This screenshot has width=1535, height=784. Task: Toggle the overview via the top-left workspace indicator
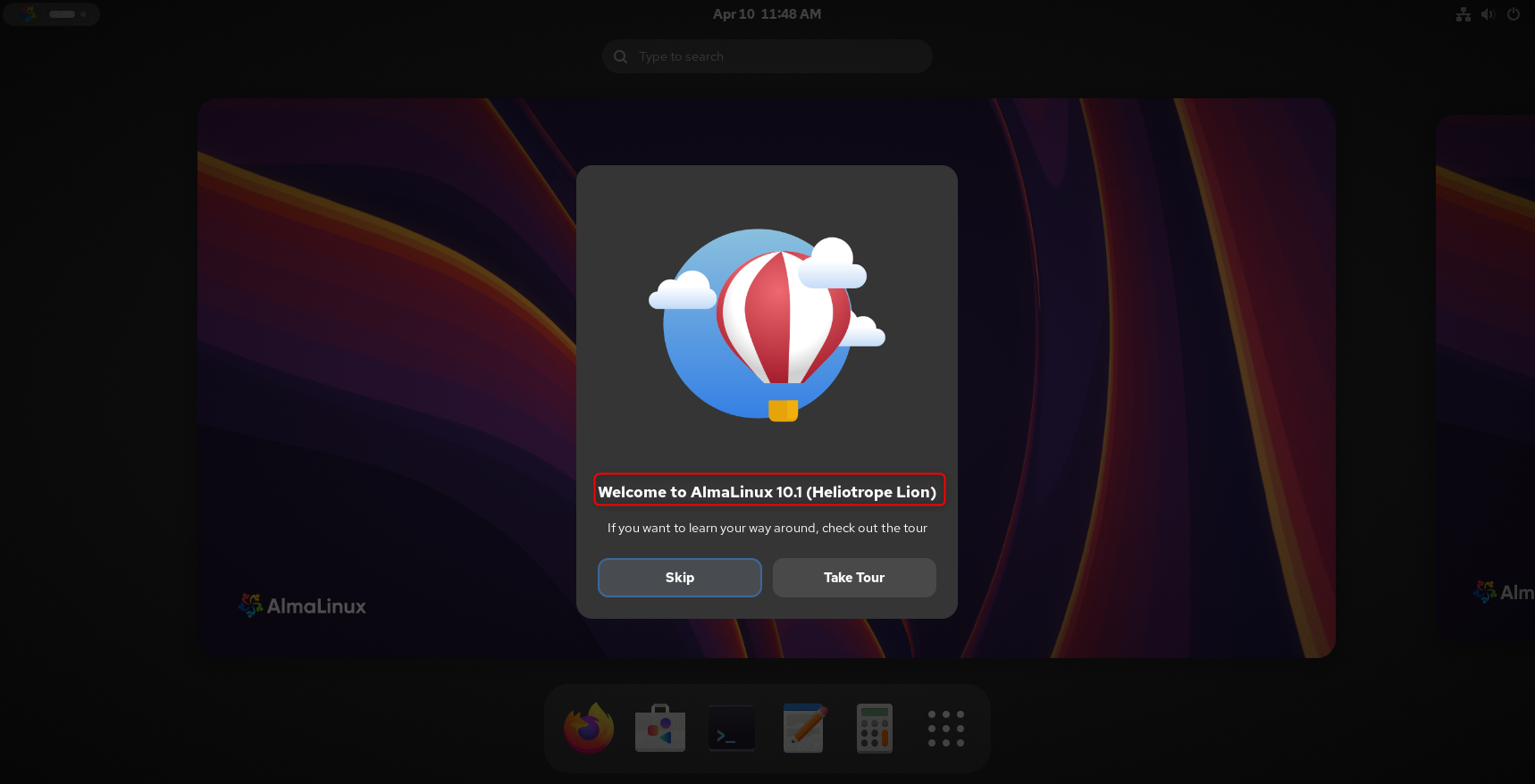51,14
